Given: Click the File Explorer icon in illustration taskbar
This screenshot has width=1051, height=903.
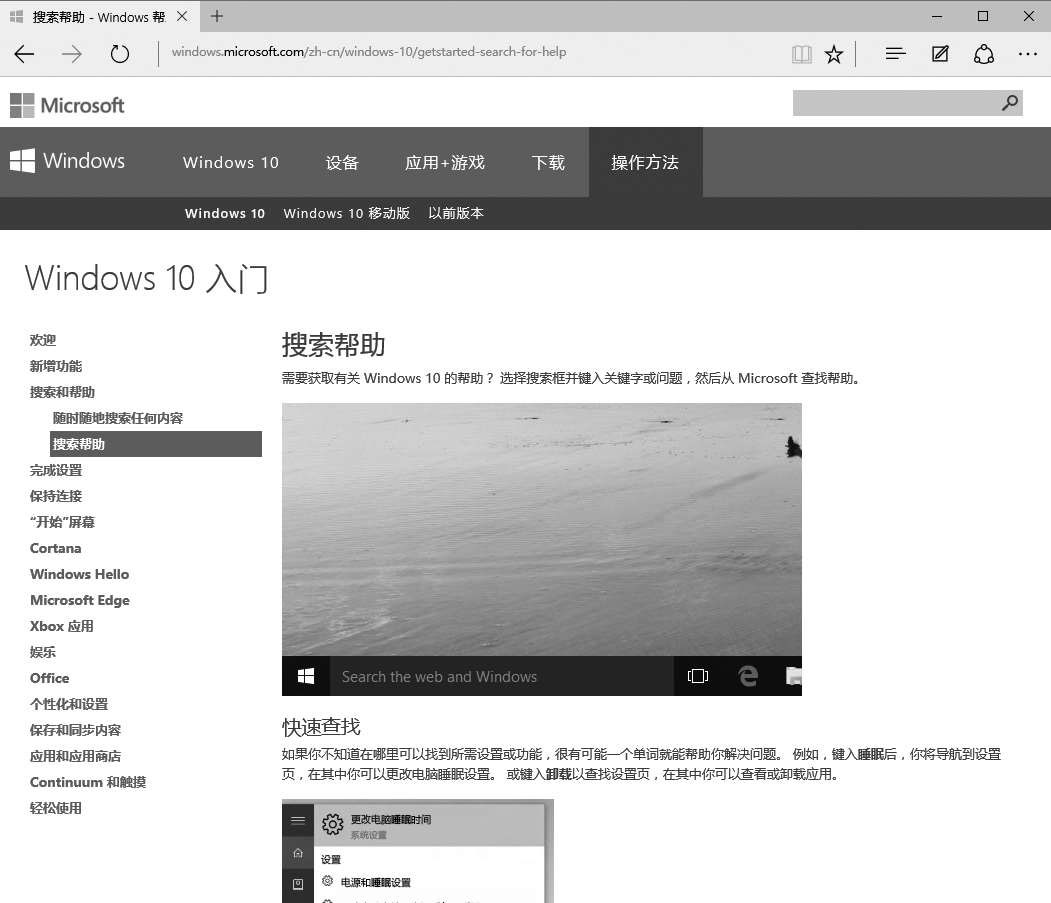Looking at the screenshot, I should [794, 676].
